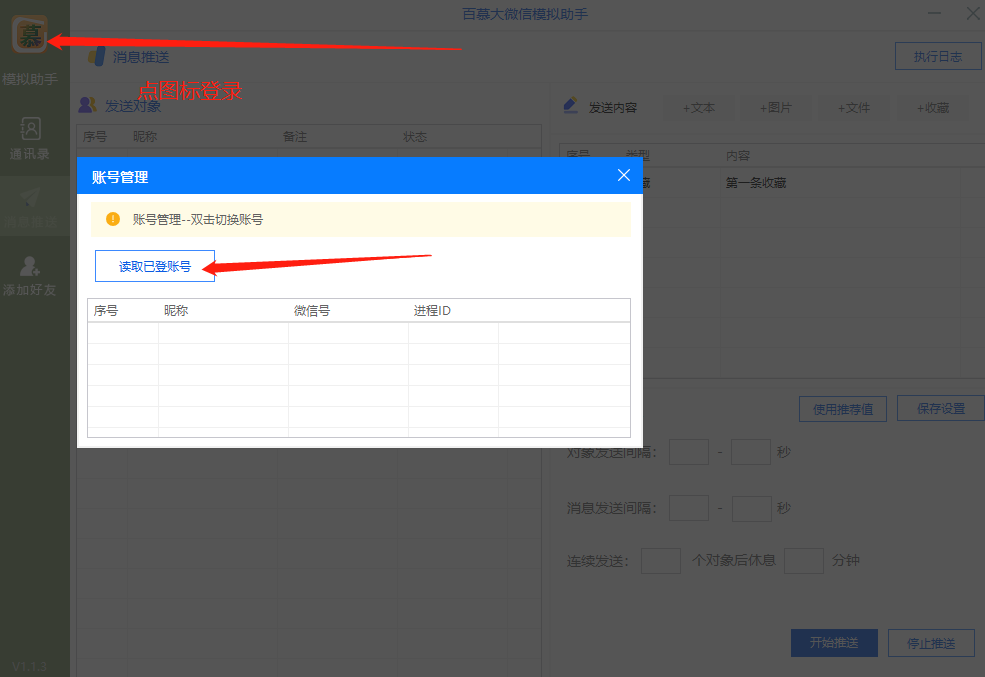Add a file with +文件 button
The width and height of the screenshot is (985, 677).
tap(854, 107)
